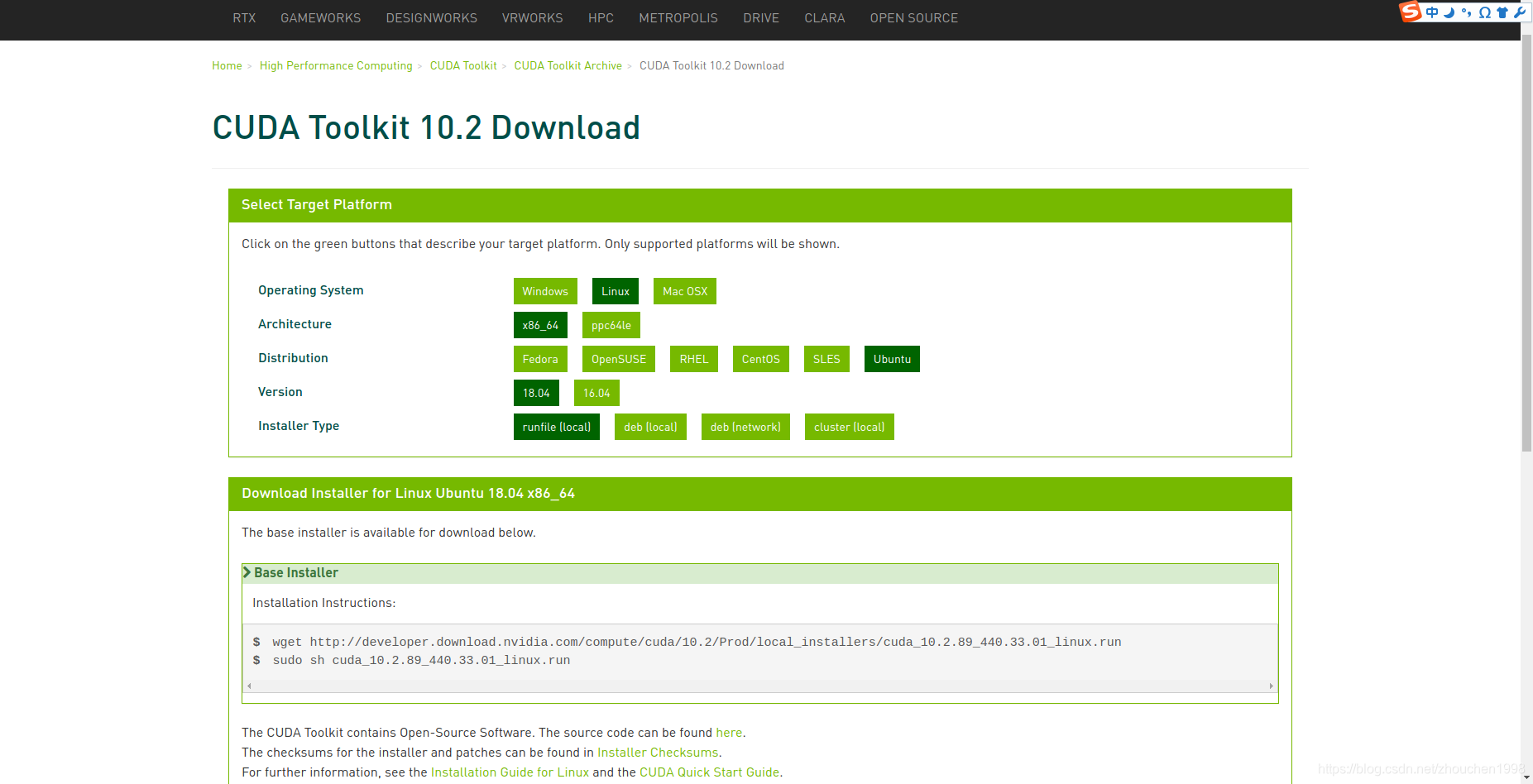Select RHEL distribution

pyautogui.click(x=694, y=359)
